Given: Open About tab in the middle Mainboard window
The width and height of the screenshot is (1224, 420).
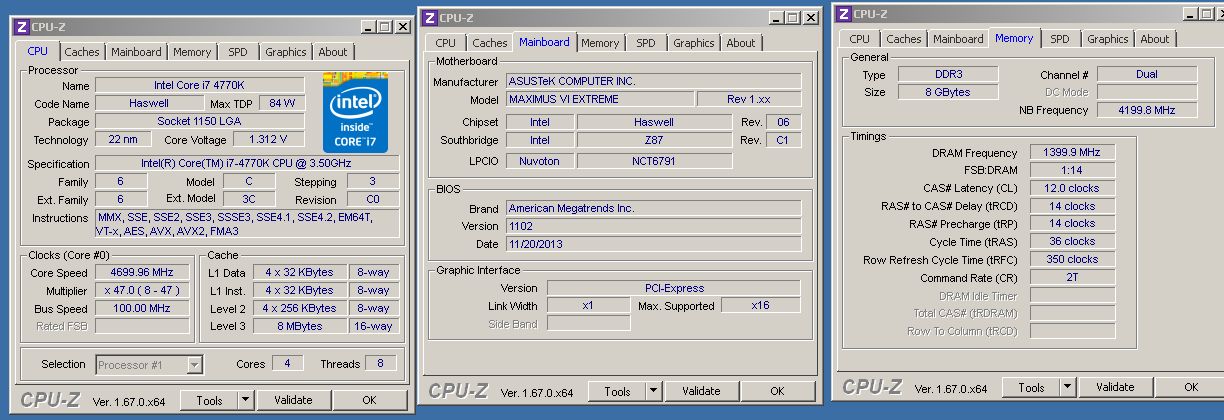Looking at the screenshot, I should pos(741,43).
